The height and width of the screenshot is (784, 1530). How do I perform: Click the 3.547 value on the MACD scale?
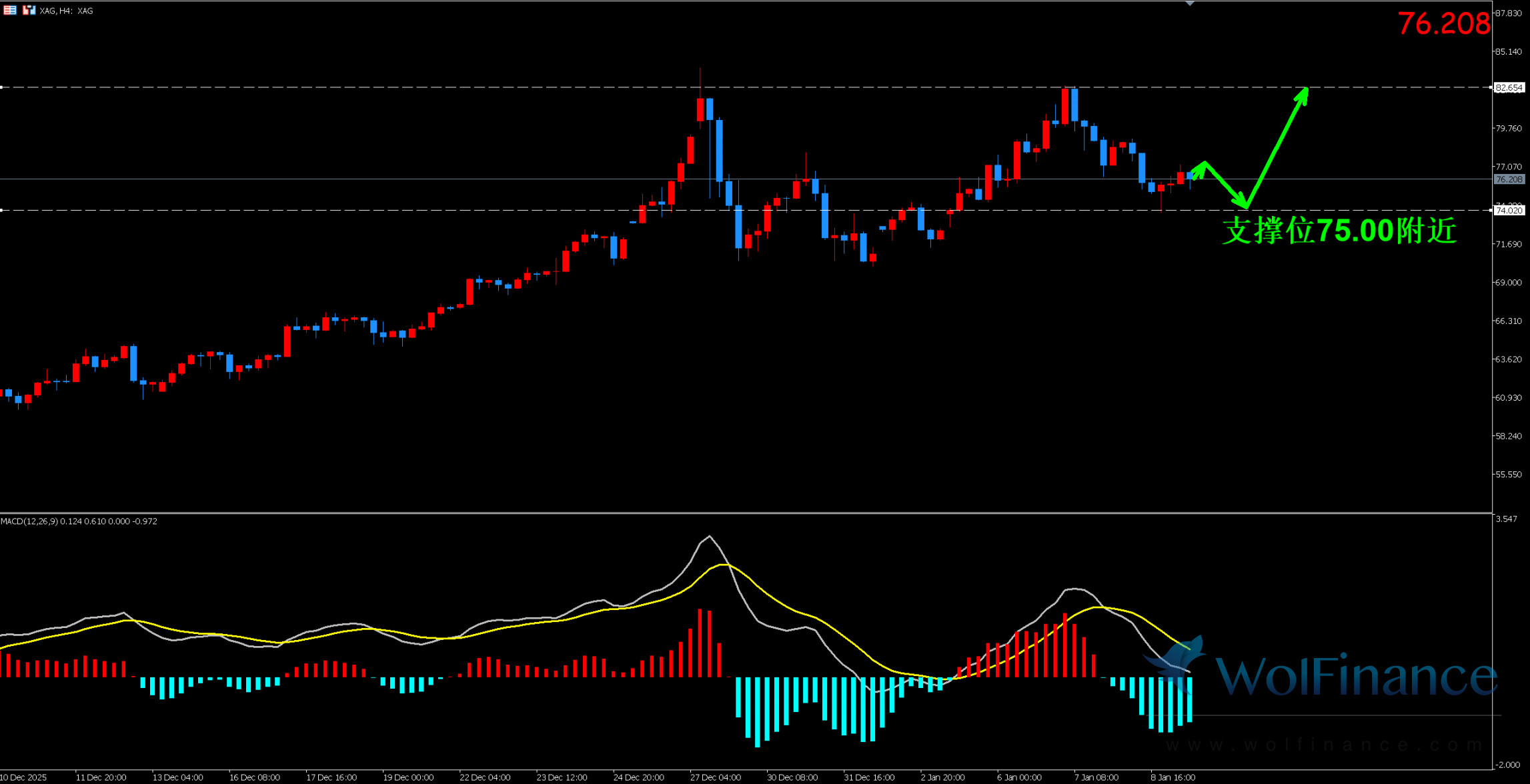(1506, 519)
